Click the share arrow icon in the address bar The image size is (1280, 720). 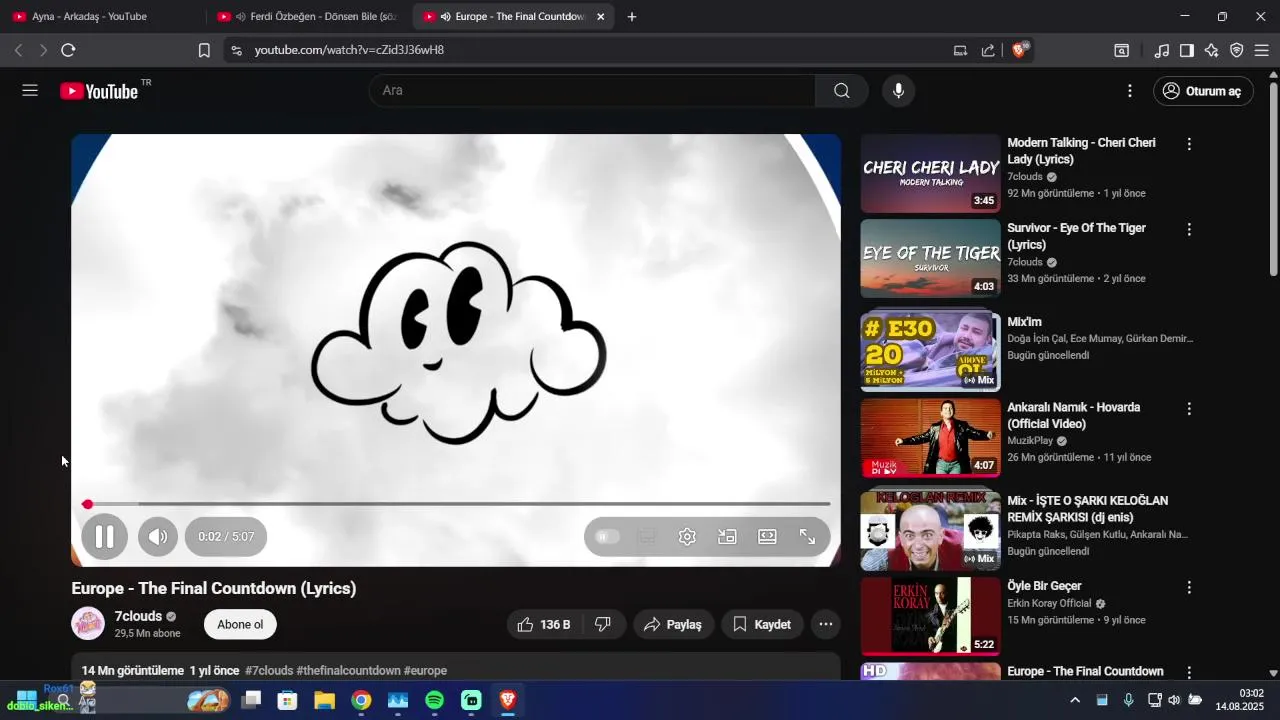click(988, 50)
